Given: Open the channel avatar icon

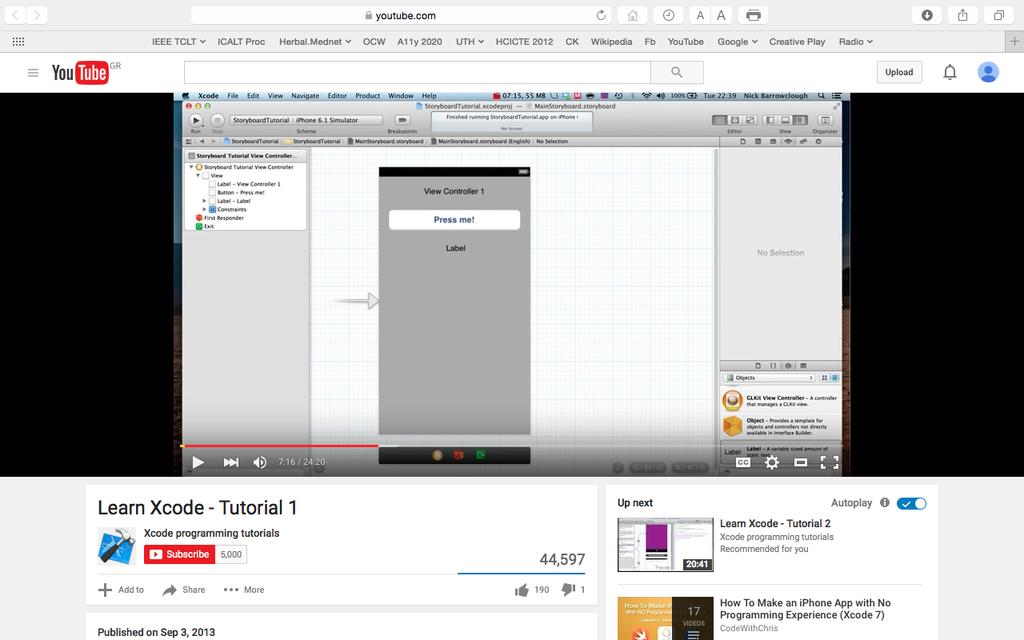Looking at the screenshot, I should (x=116, y=546).
